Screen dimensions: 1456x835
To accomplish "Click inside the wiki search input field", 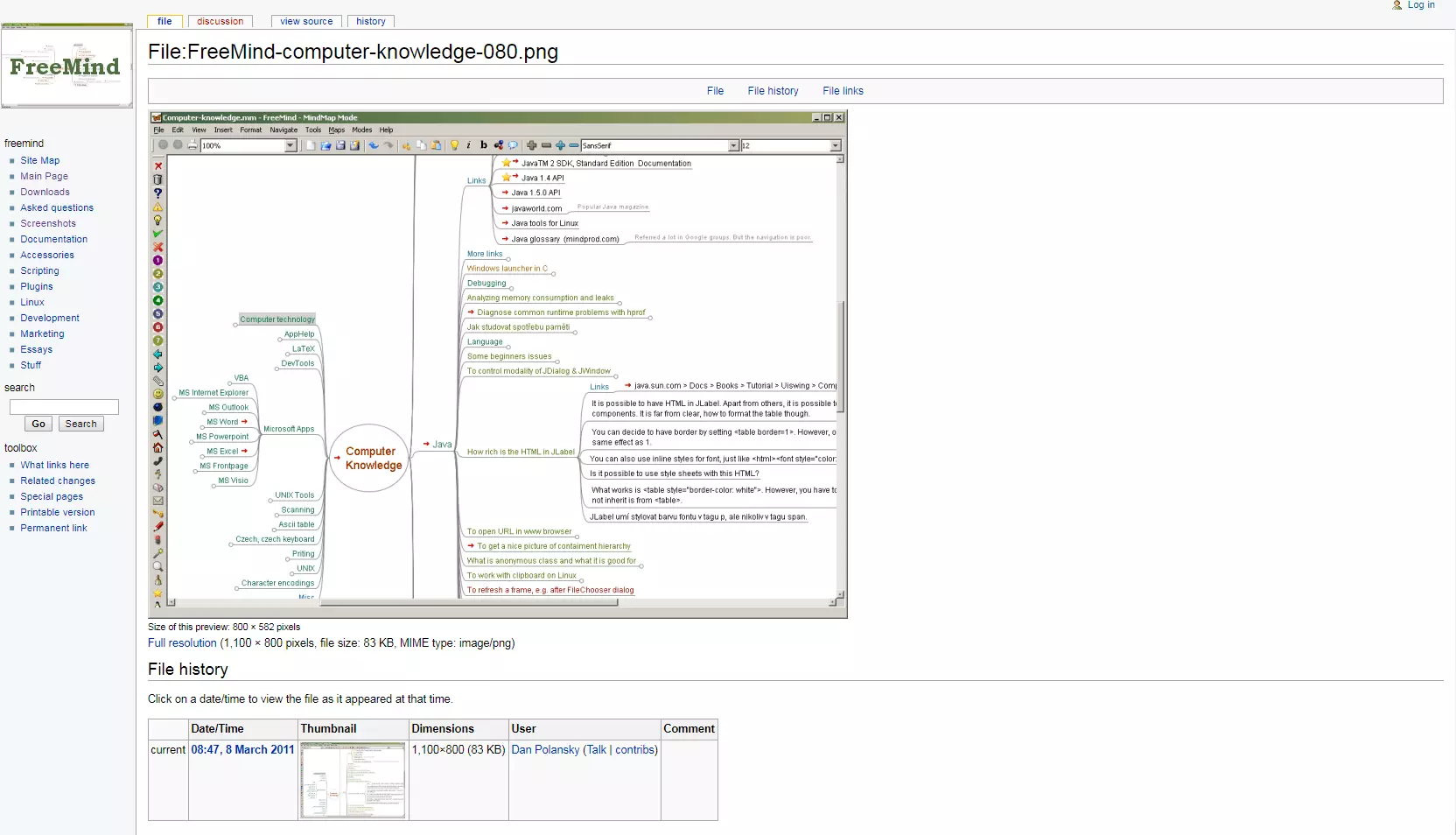I will pyautogui.click(x=63, y=407).
